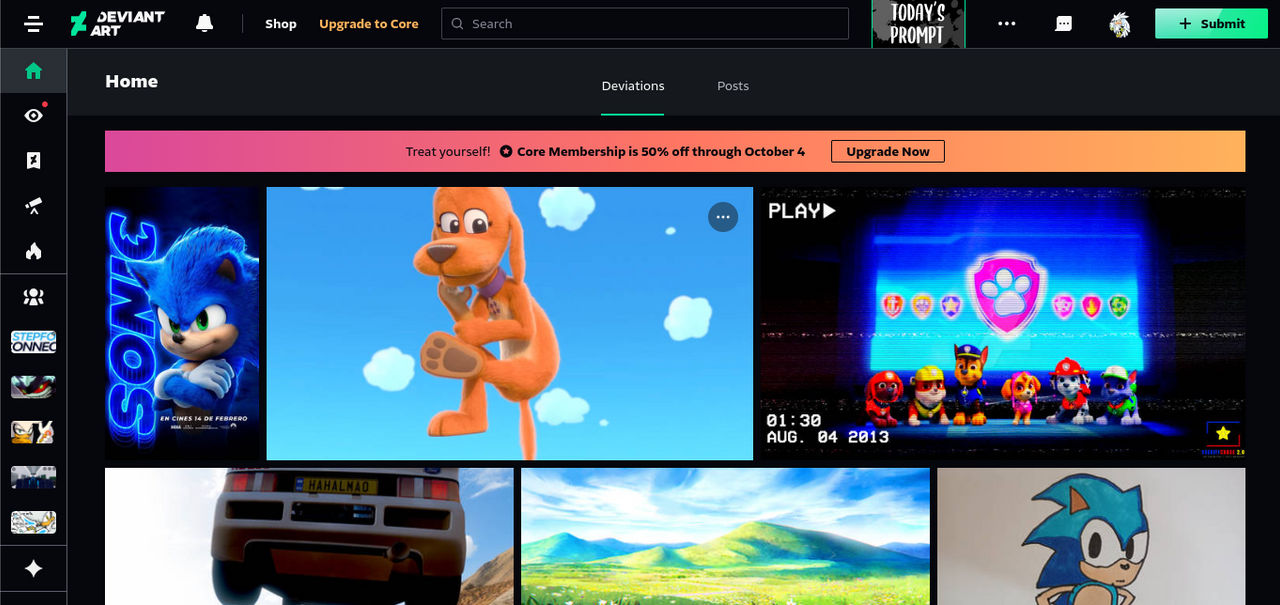This screenshot has height=605, width=1280.
Task: Click the Upgrade Now button
Action: [x=888, y=152]
